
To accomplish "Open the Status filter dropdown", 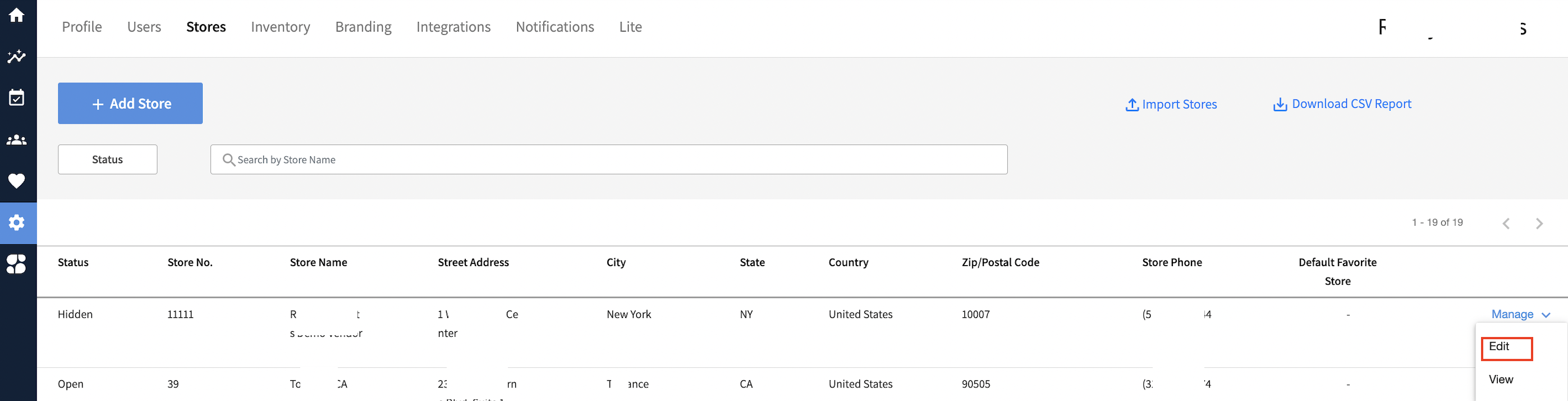I will click(x=107, y=160).
